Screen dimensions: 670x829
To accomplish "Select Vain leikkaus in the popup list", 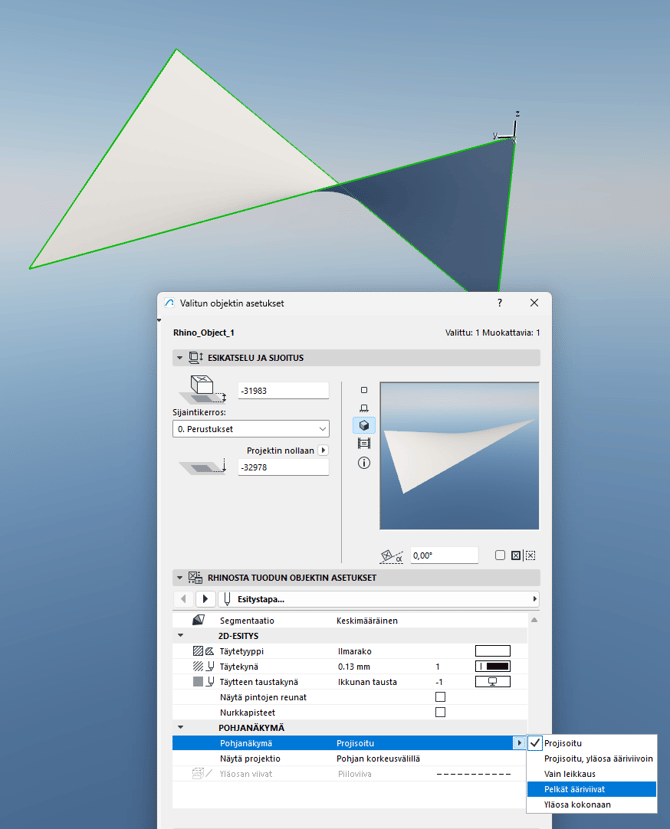I will click(570, 774).
